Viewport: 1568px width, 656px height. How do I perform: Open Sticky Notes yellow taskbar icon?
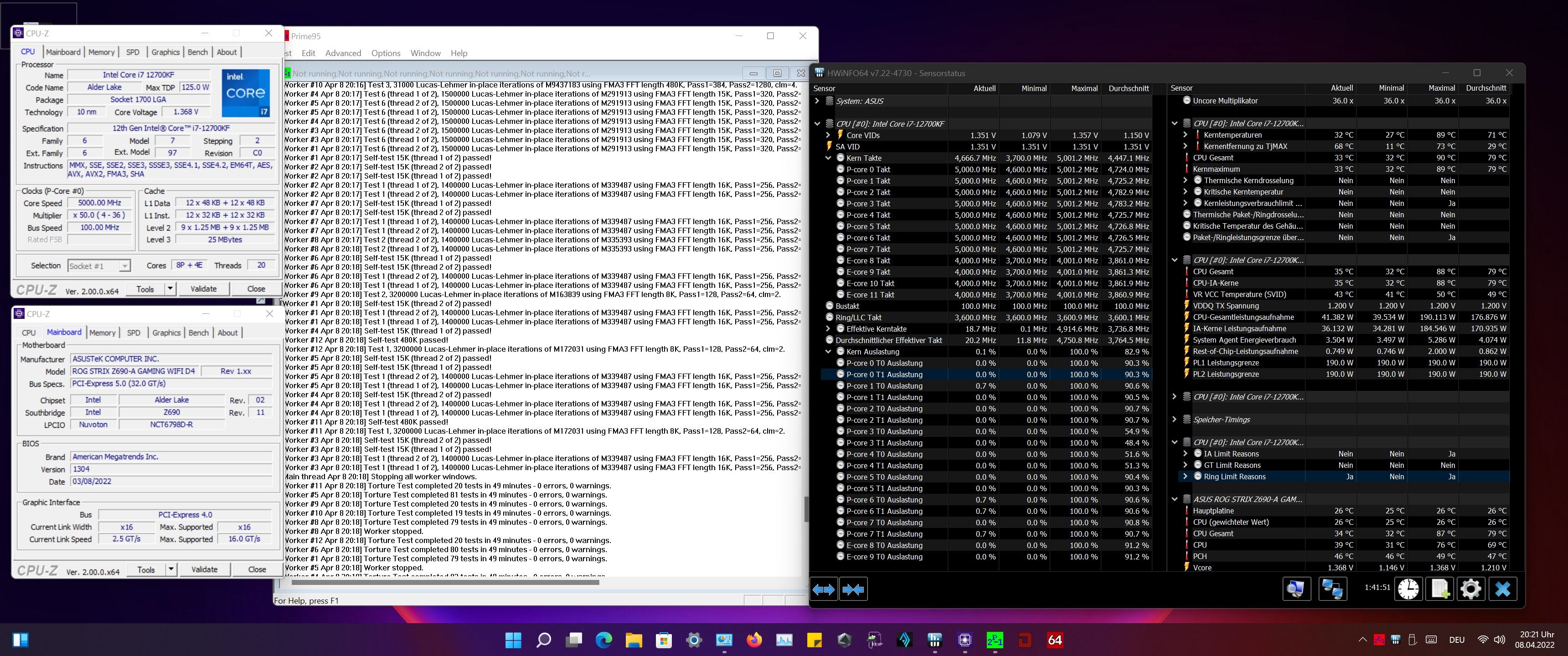[x=815, y=640]
